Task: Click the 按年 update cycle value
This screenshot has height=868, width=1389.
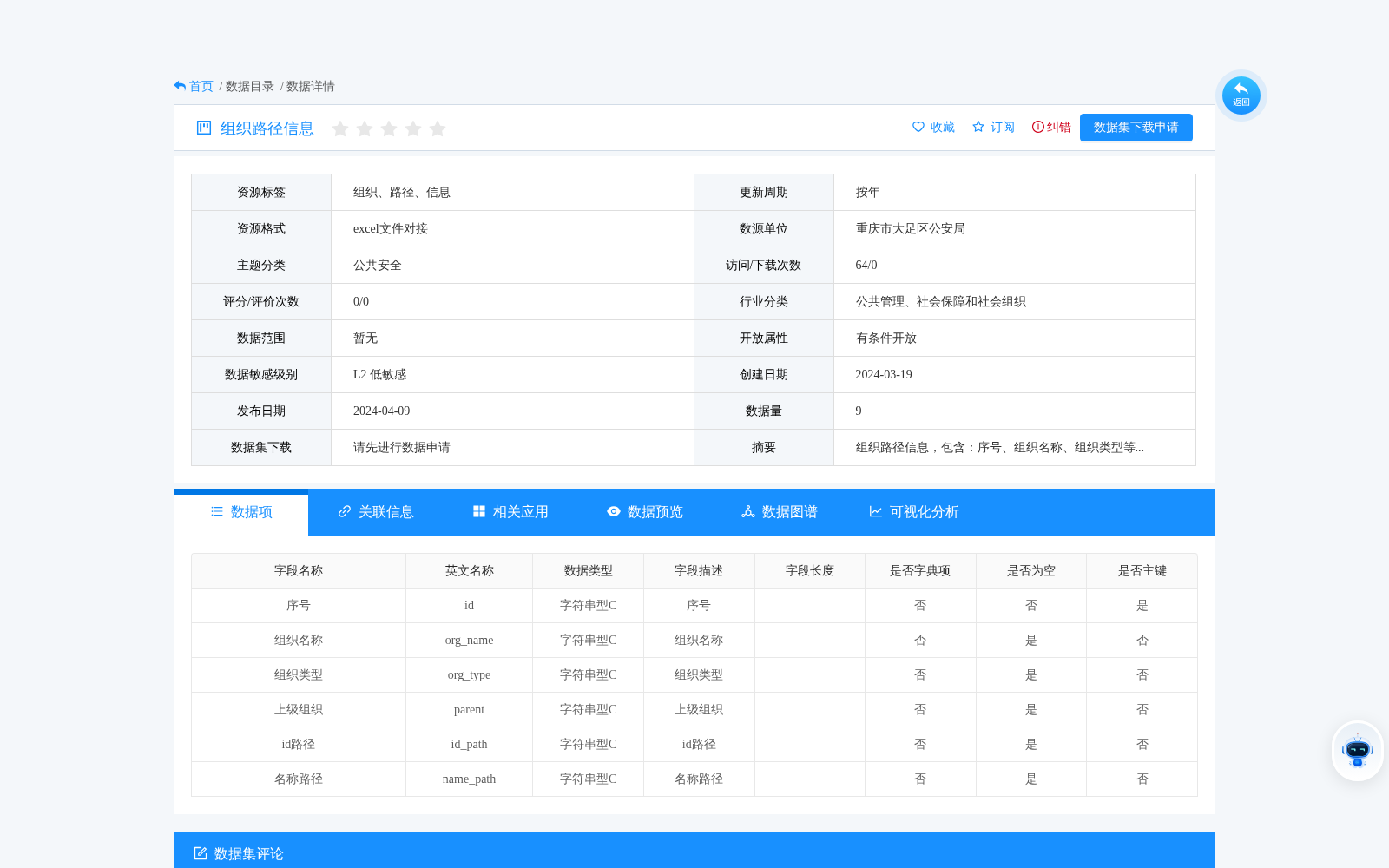Action: click(x=868, y=193)
